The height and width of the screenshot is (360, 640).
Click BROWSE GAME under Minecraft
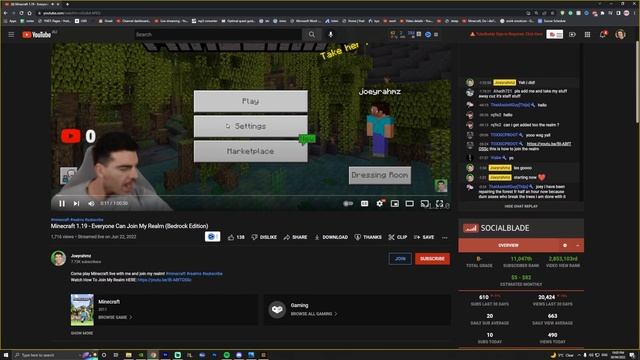pos(115,317)
